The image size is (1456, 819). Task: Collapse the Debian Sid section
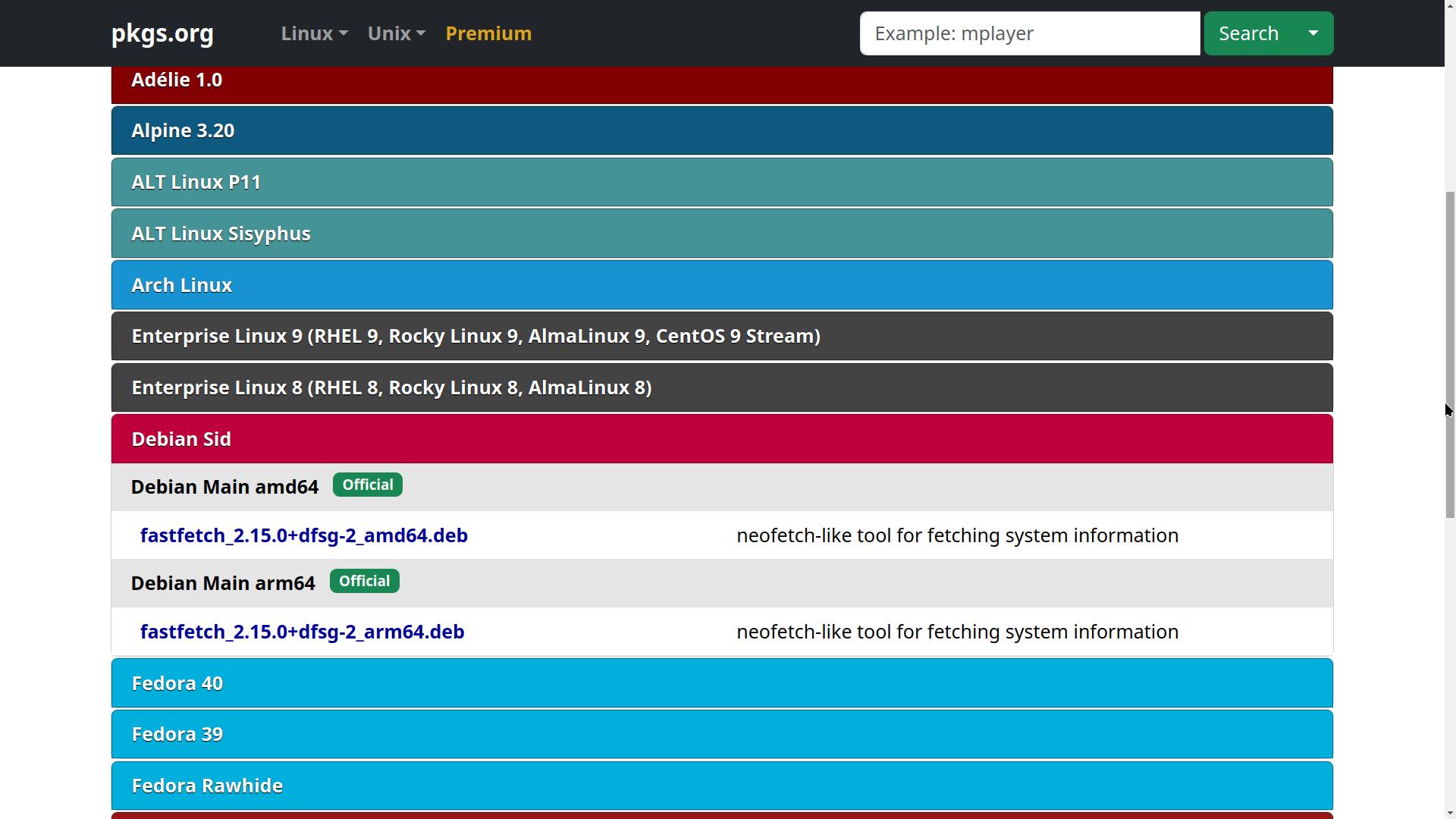[722, 439]
